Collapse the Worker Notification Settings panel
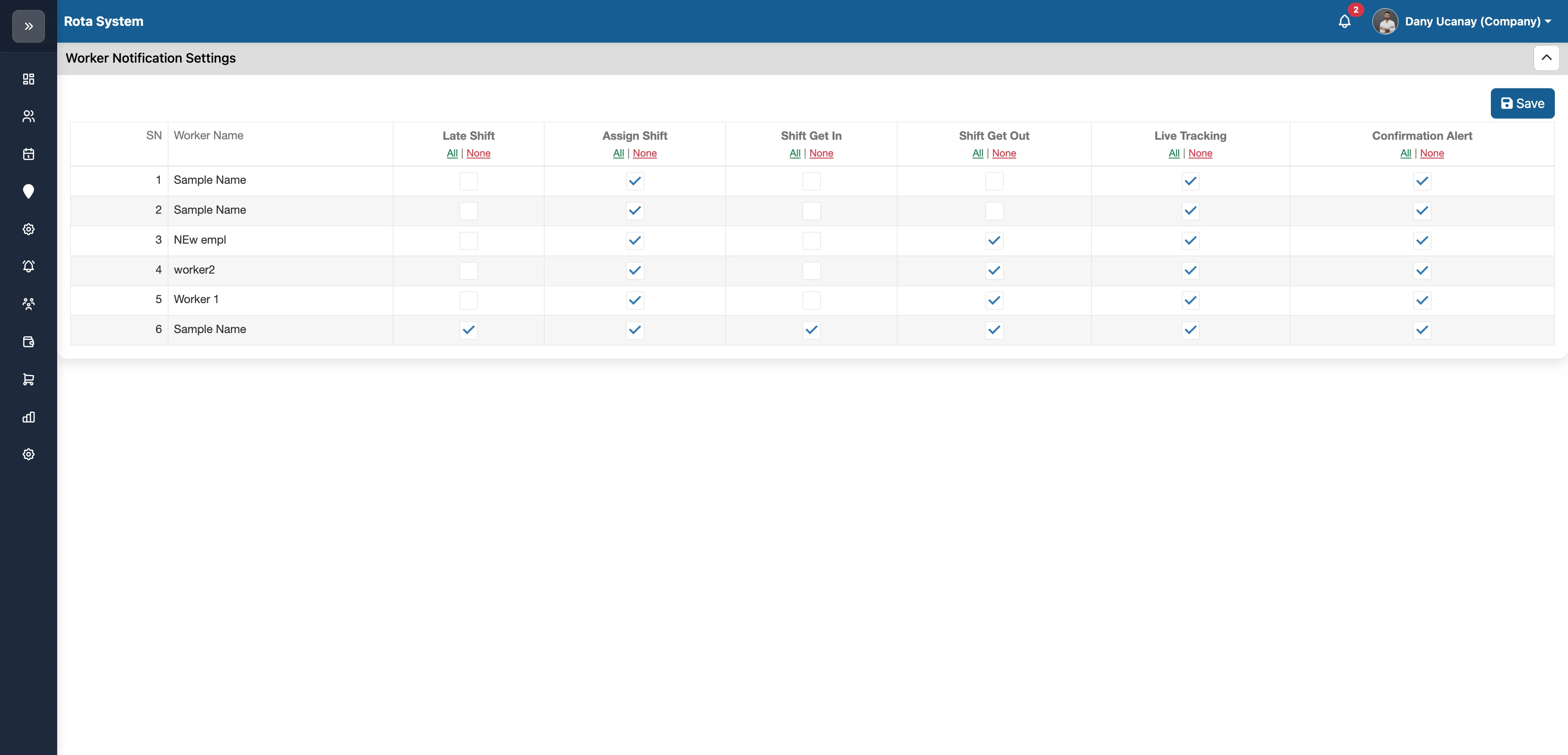Screen dimensions: 1568x755 (1546, 58)
